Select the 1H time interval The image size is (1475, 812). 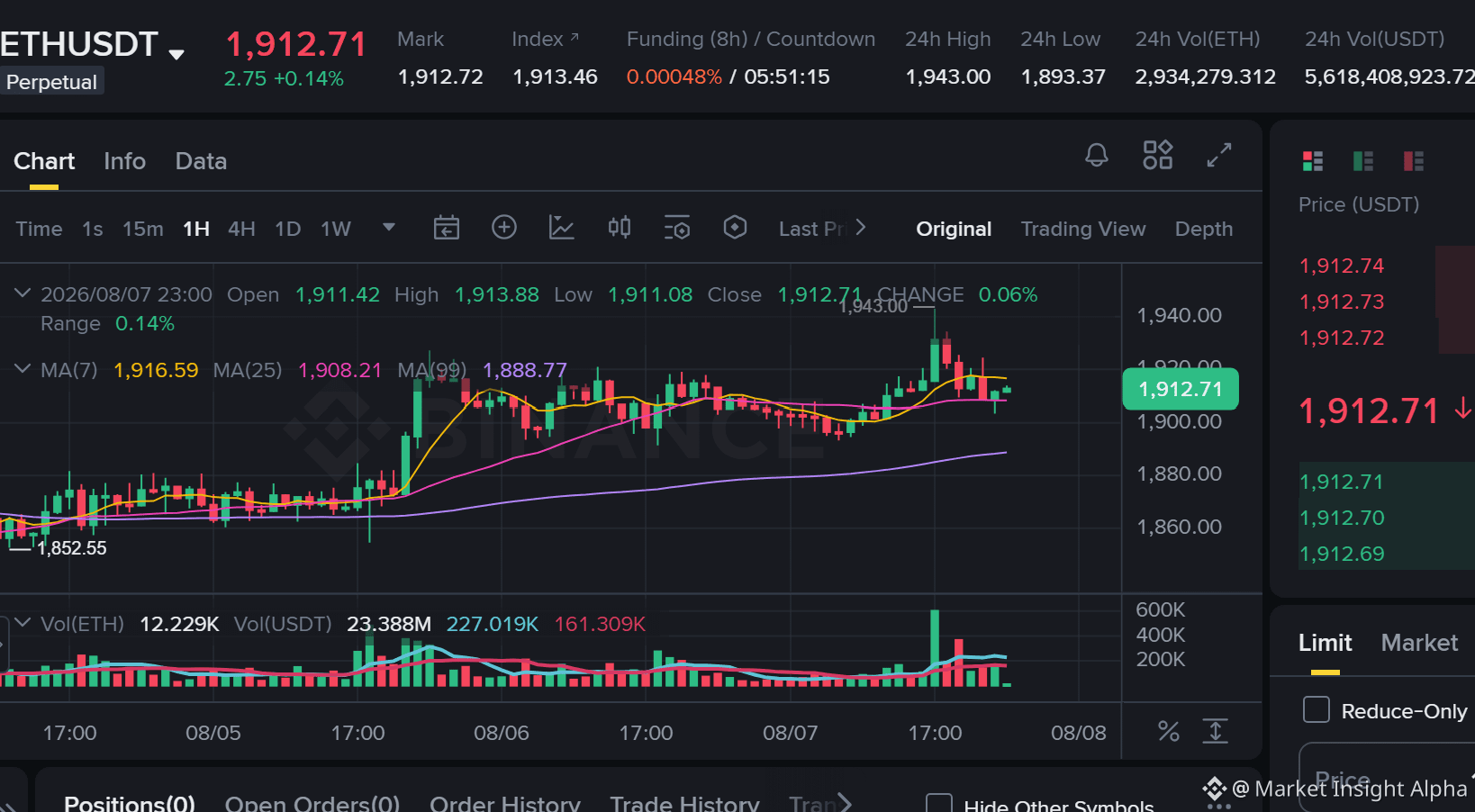click(196, 229)
